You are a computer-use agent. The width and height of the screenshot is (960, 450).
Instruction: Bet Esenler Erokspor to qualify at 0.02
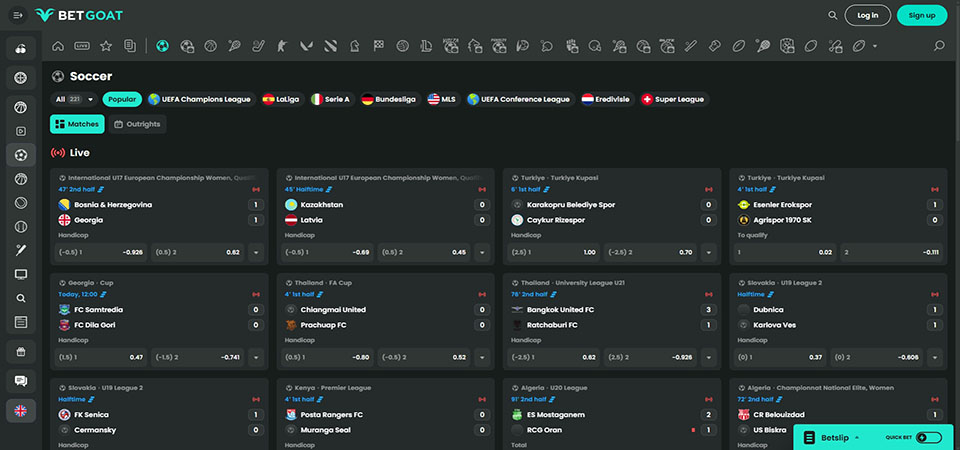784,252
